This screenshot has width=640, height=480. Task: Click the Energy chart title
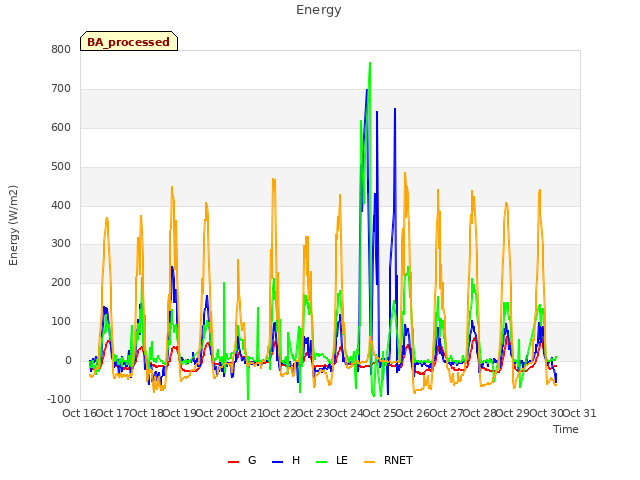[318, 10]
